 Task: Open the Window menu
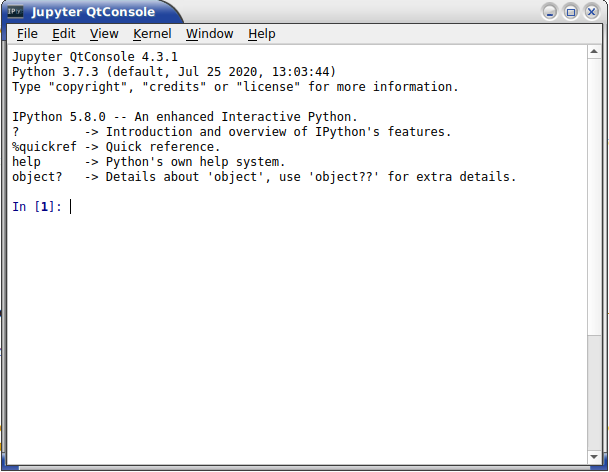(x=210, y=34)
